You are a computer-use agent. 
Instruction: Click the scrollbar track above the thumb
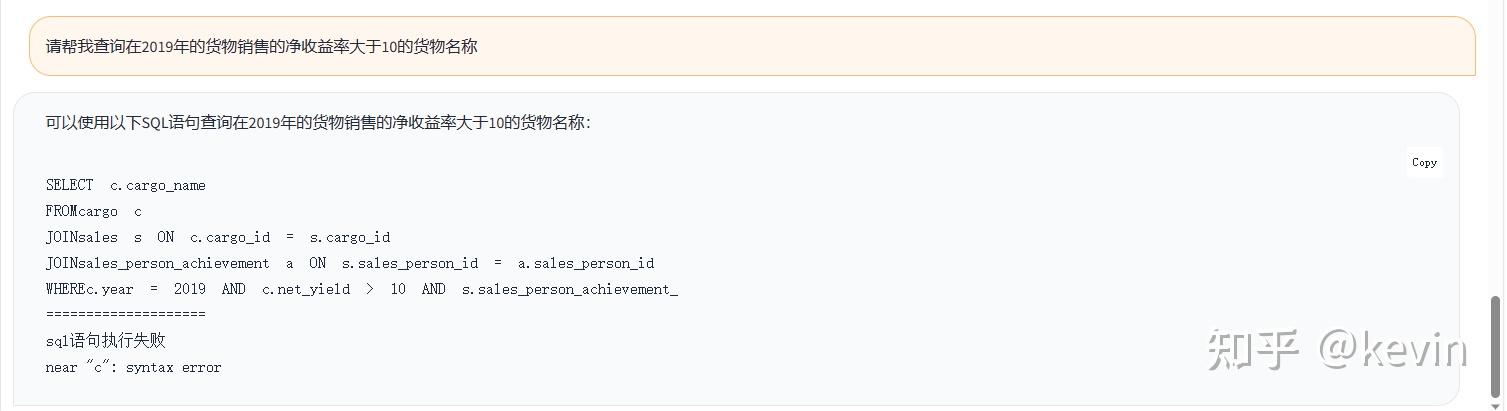pos(1497,148)
